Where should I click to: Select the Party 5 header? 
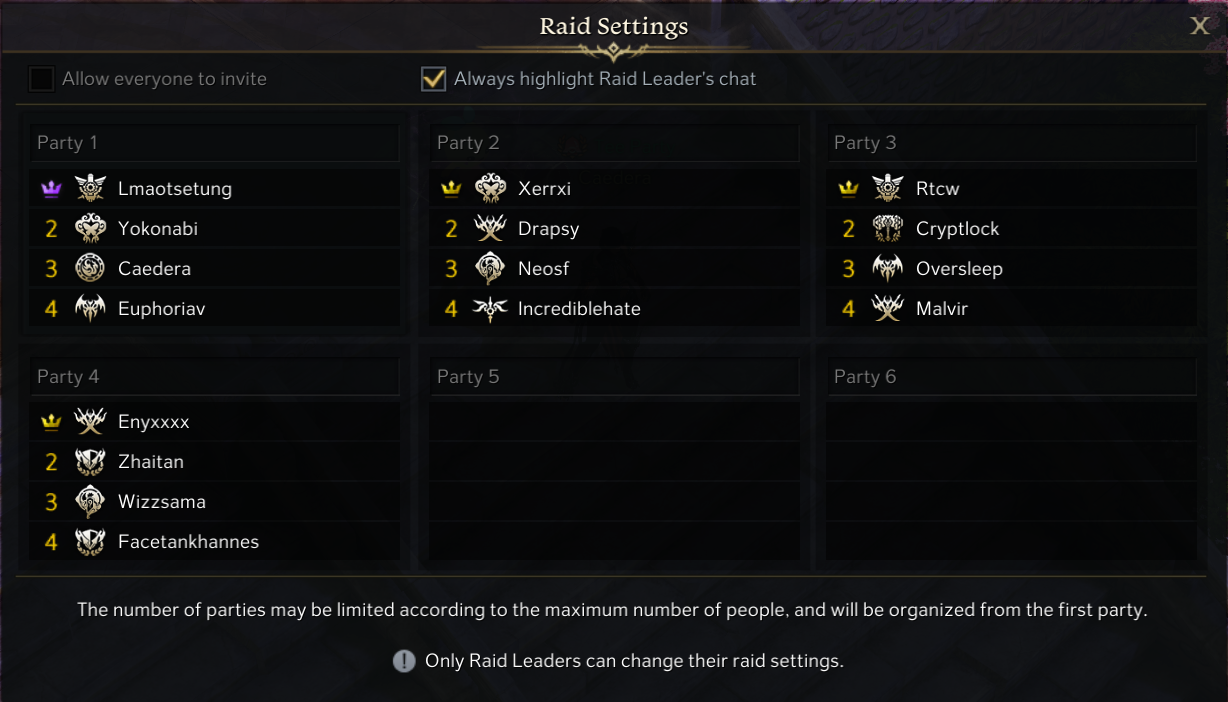click(614, 377)
